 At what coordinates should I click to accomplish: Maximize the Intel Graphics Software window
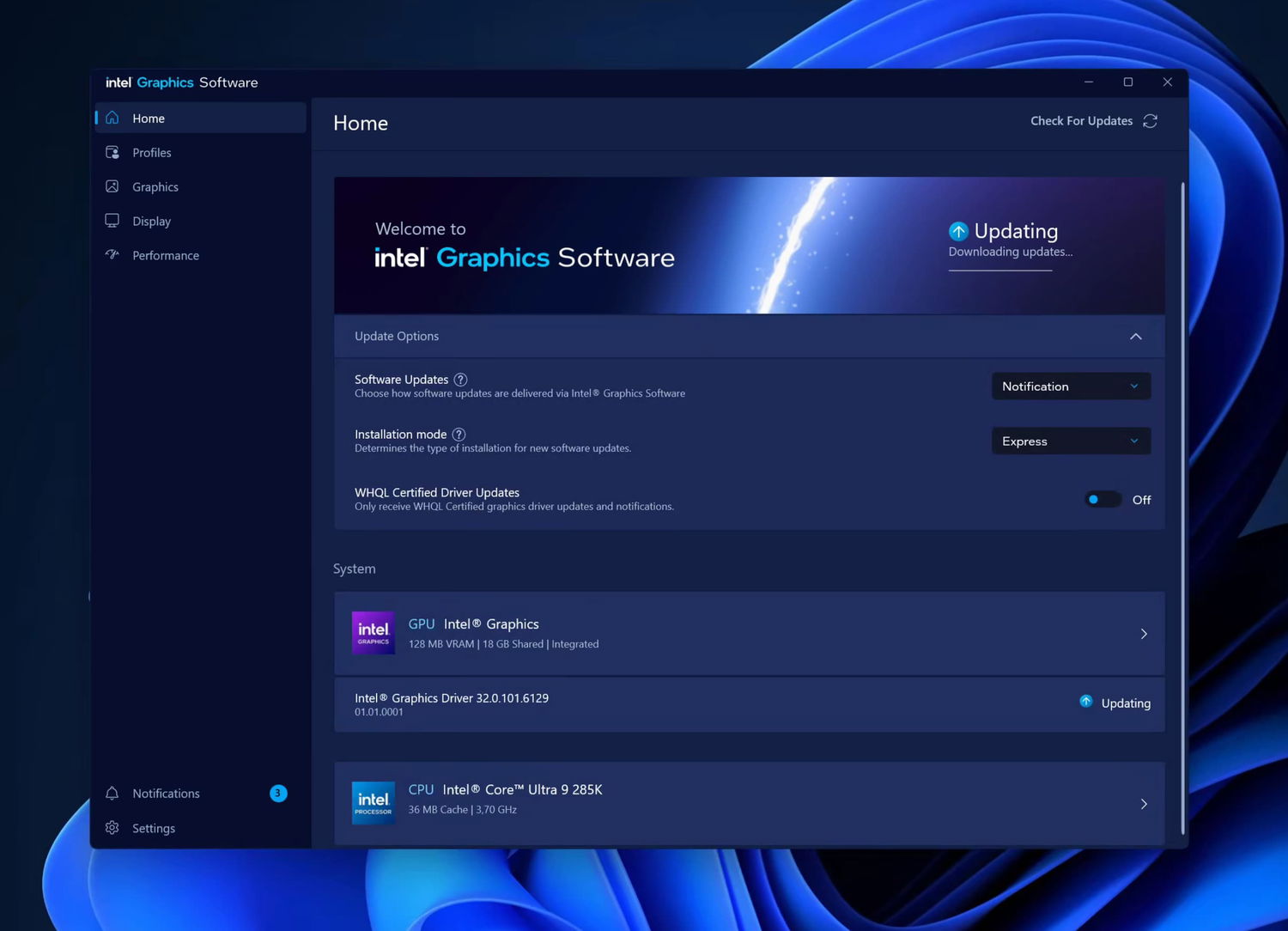coord(1128,82)
